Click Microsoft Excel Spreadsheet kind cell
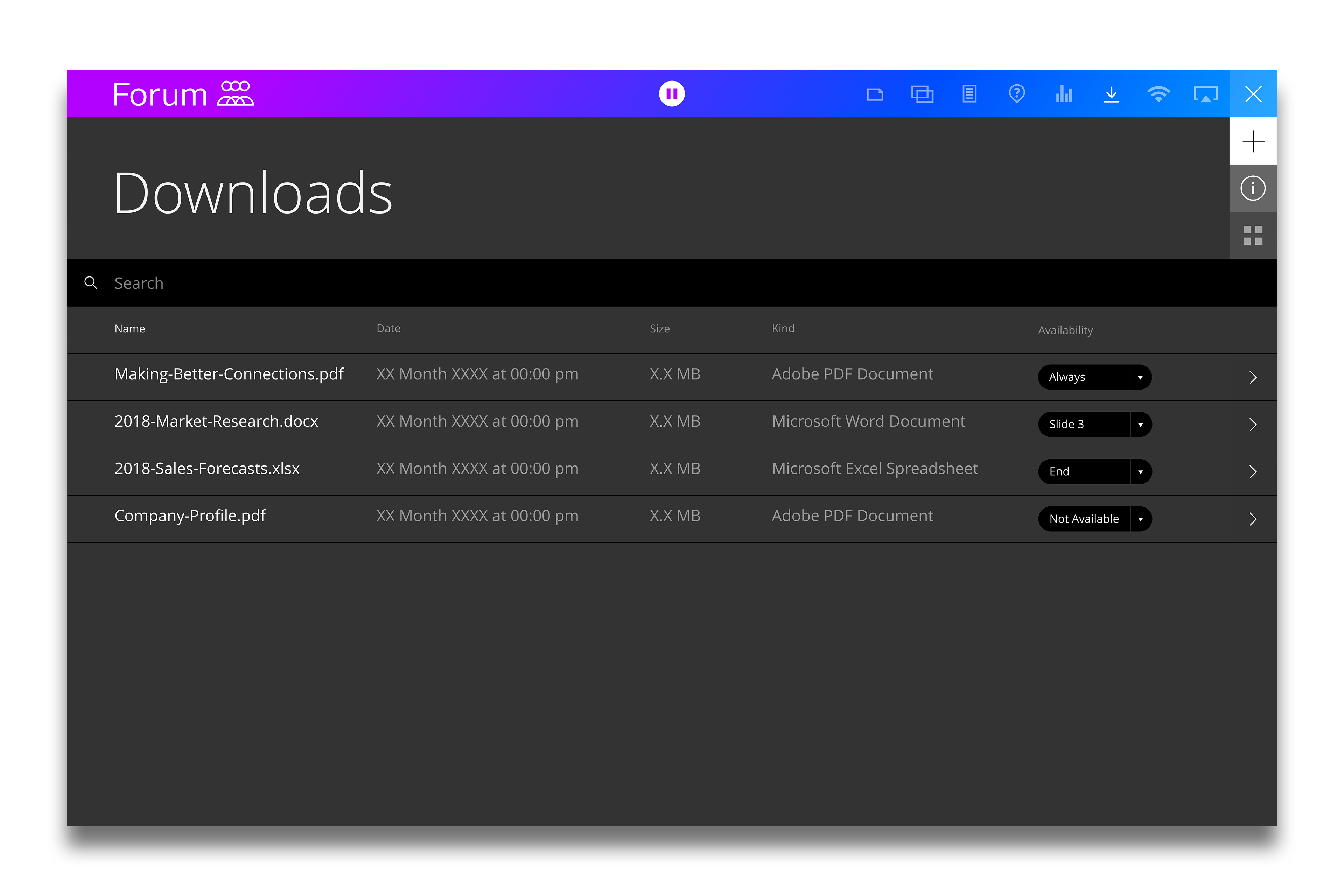This screenshot has width=1344, height=896. click(875, 469)
